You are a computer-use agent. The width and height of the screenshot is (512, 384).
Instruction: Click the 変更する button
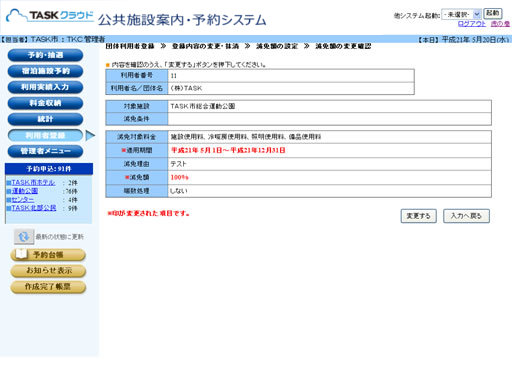tap(419, 216)
